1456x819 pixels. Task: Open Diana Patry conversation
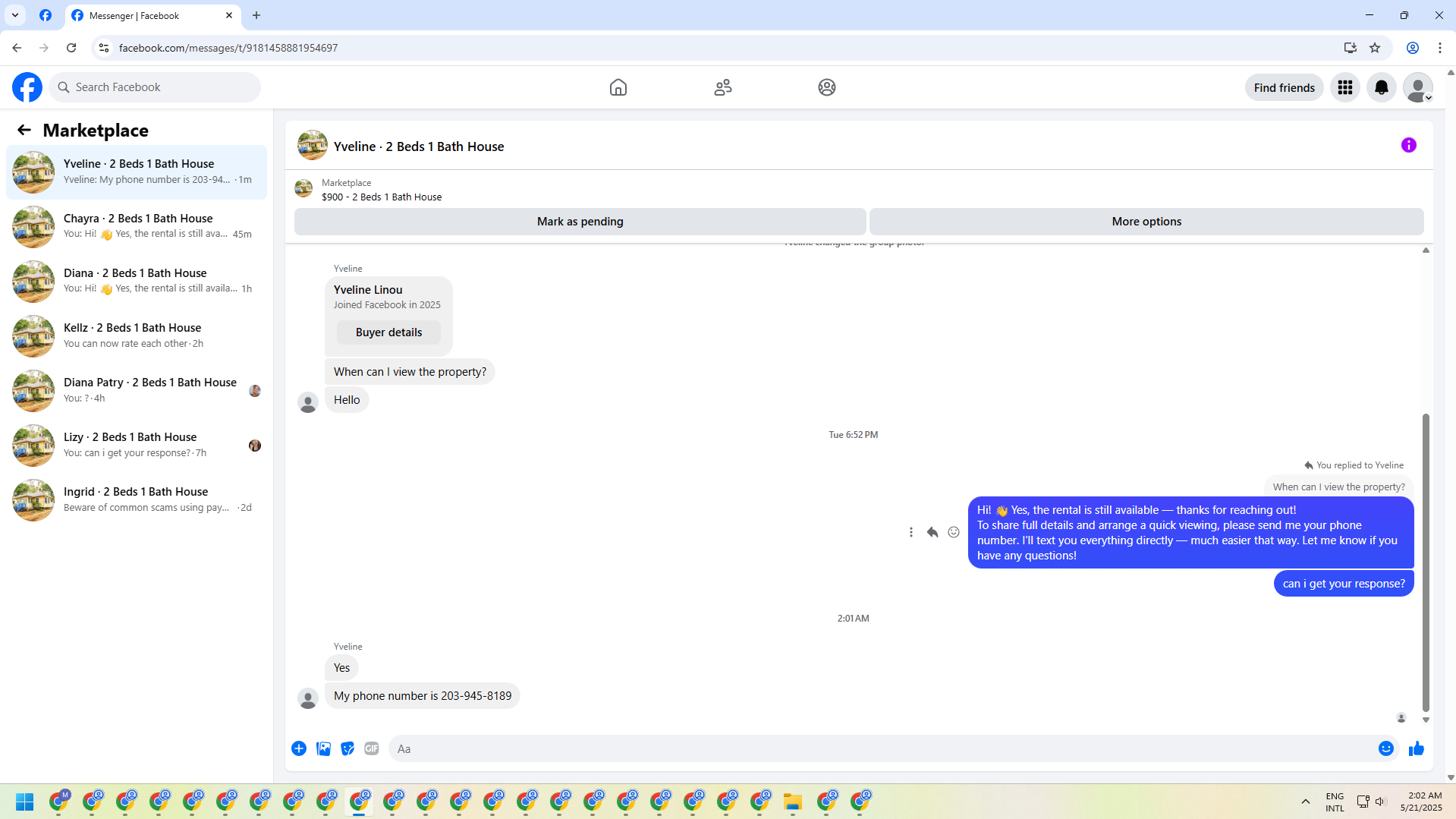pyautogui.click(x=137, y=391)
